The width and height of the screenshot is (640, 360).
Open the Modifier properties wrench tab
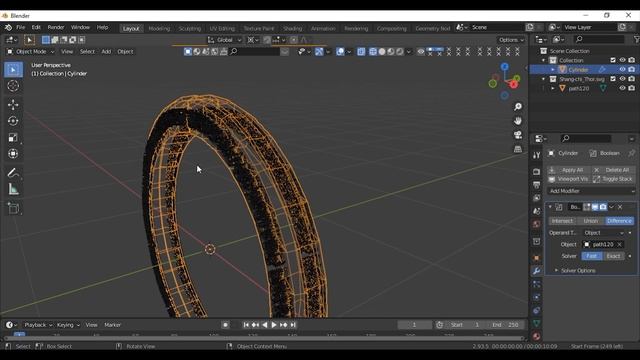point(536,271)
